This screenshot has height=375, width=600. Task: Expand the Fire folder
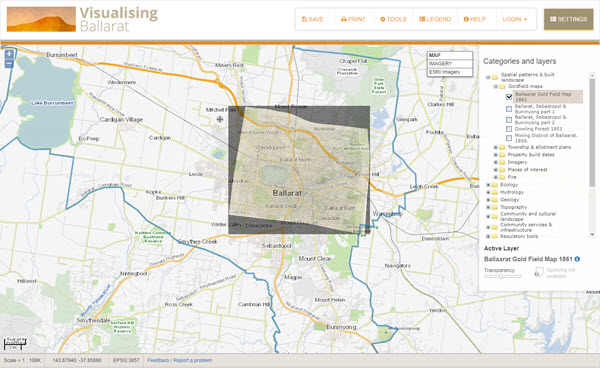tap(496, 177)
